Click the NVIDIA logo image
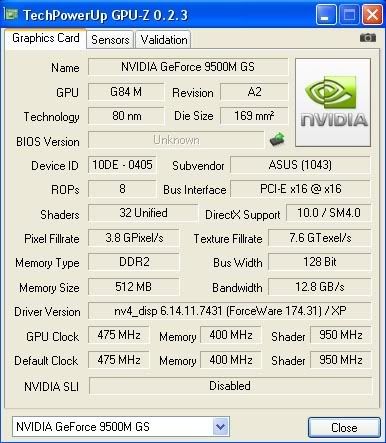 coord(333,102)
